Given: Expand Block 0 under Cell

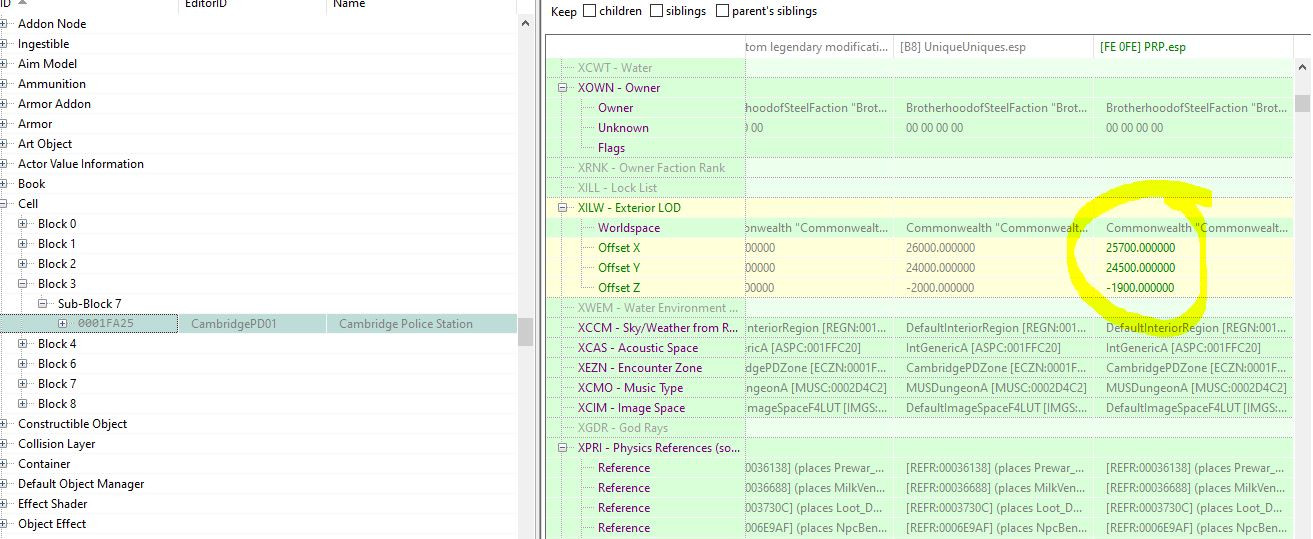Looking at the screenshot, I should [24, 224].
